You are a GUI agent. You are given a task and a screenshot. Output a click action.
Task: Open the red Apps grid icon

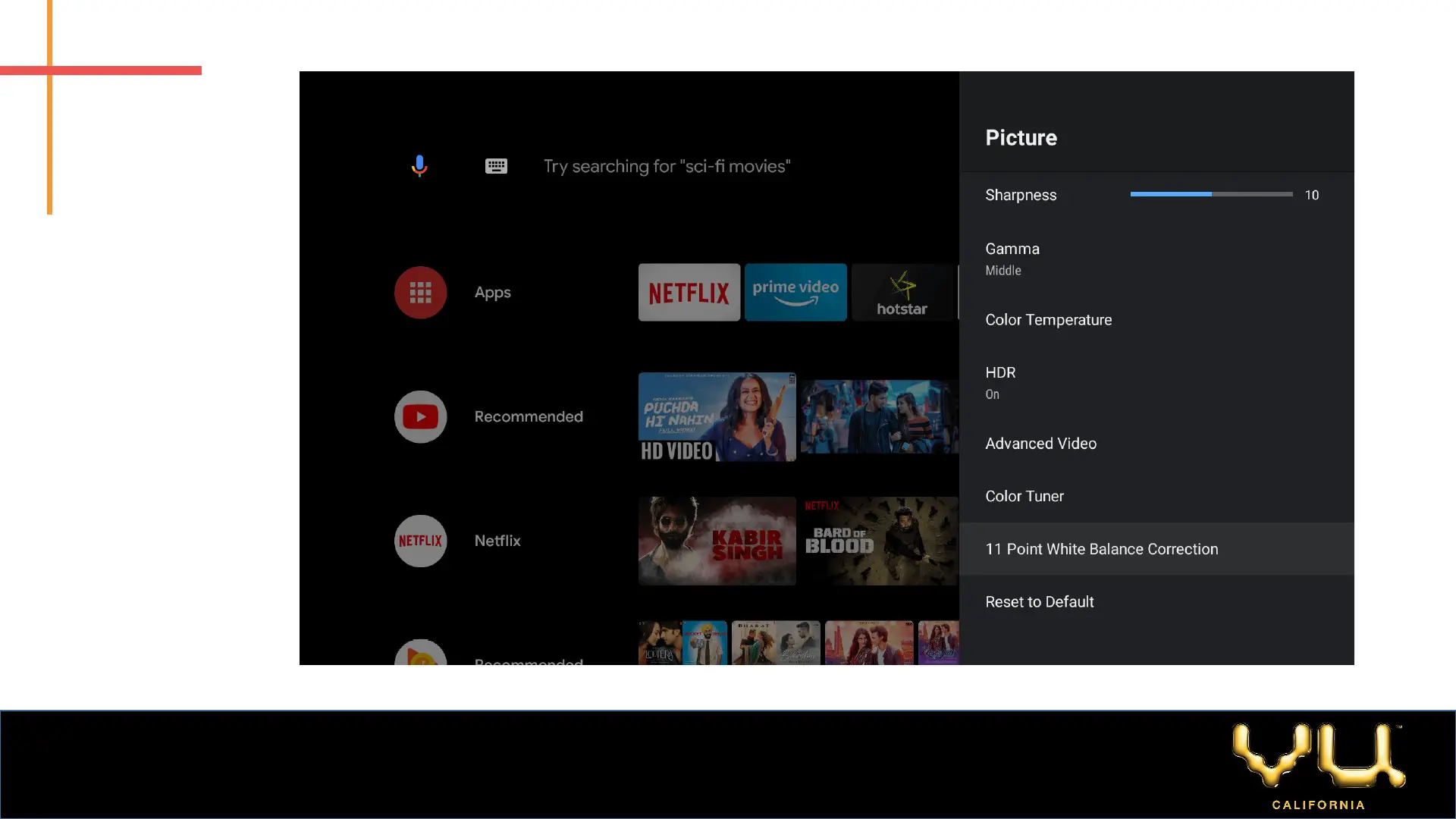(420, 293)
